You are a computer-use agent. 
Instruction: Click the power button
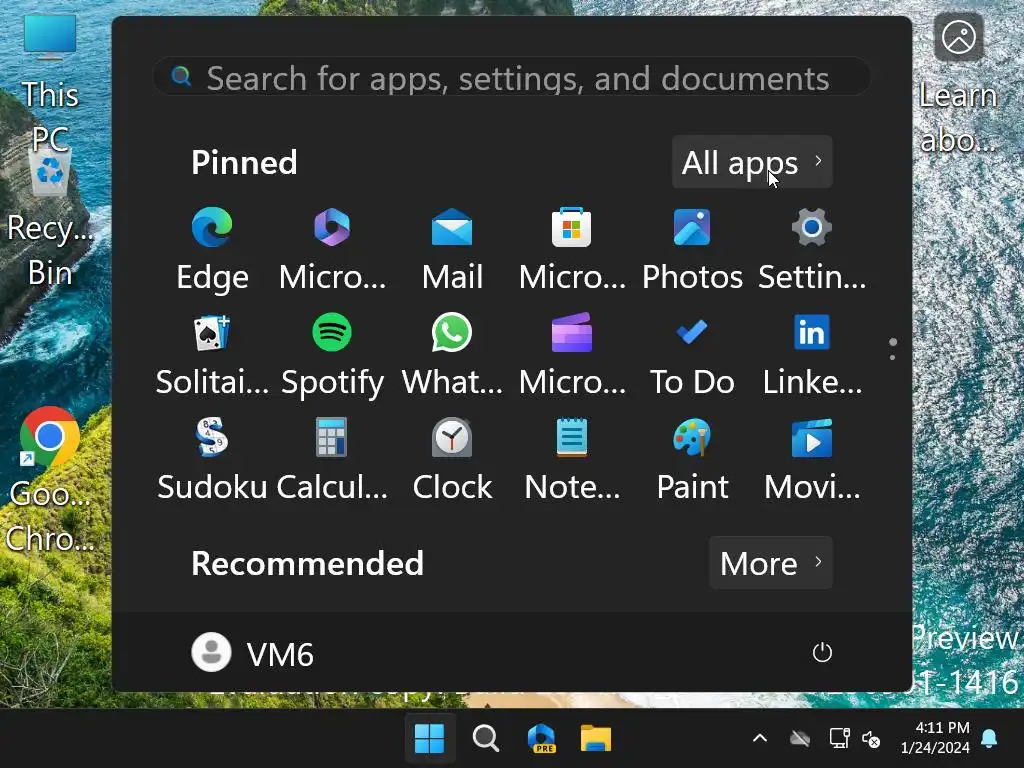[822, 653]
